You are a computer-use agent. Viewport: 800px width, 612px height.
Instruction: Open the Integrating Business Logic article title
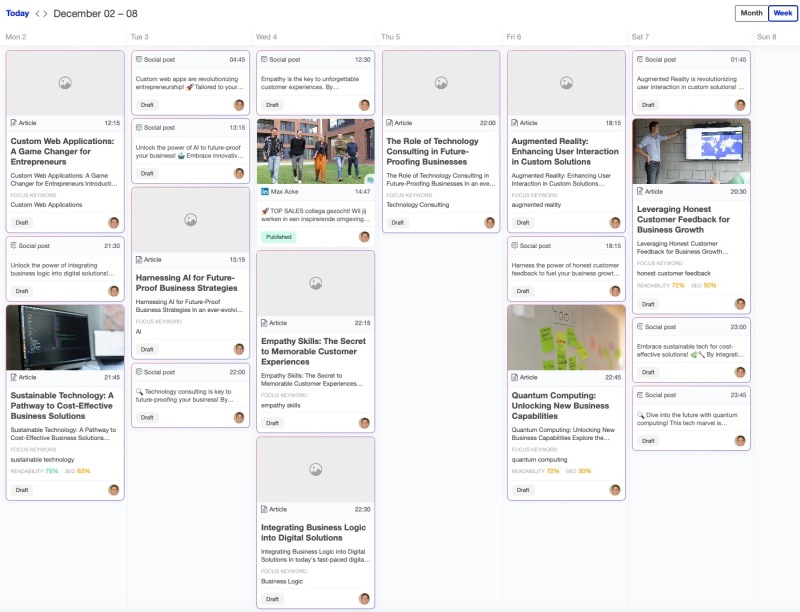(315, 533)
